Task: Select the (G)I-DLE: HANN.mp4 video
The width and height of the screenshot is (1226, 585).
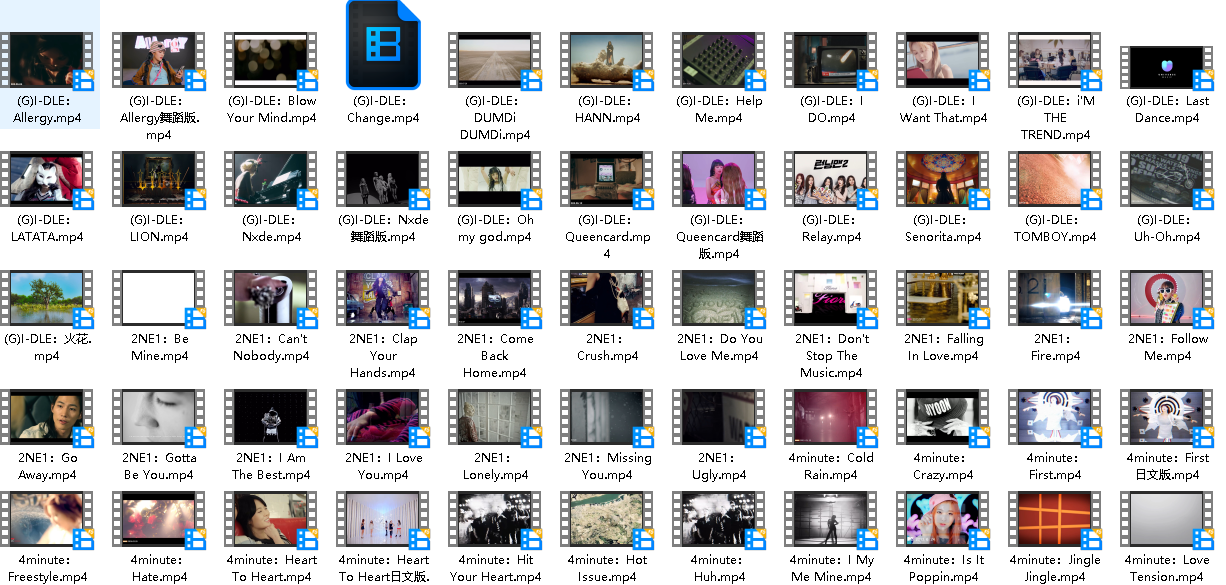Action: pos(607,60)
